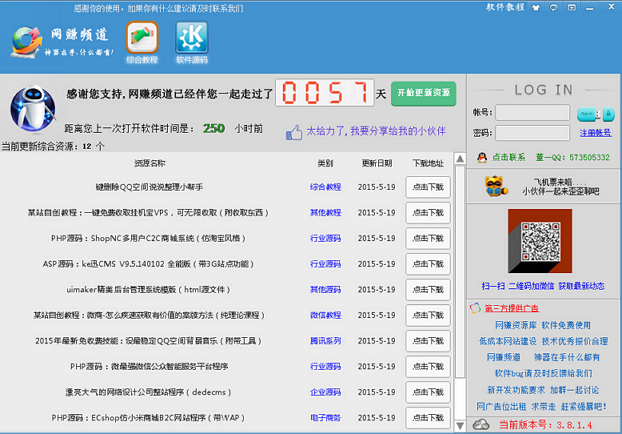Click ad link 网赚频道 神器在手什么都有
622x434 pixels.
543,357
